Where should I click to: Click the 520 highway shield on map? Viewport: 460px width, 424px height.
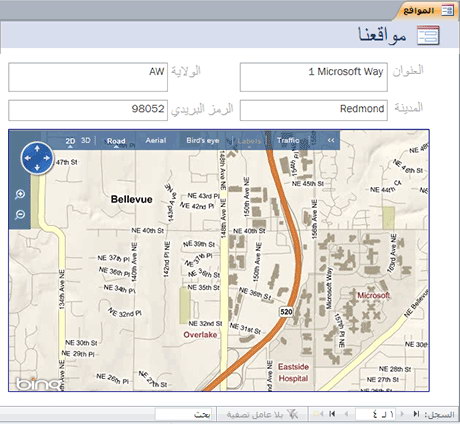click(286, 312)
